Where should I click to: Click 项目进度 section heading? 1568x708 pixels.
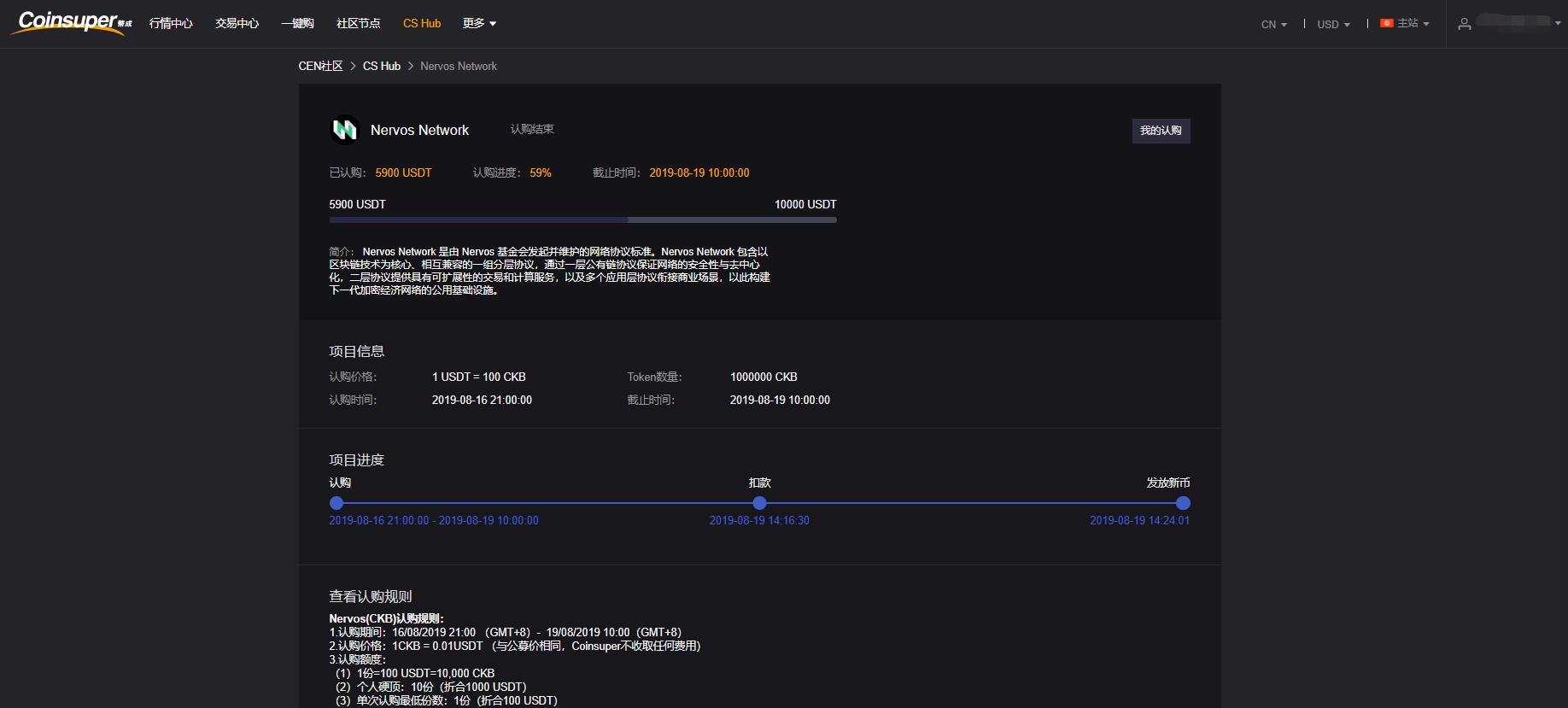[x=357, y=459]
